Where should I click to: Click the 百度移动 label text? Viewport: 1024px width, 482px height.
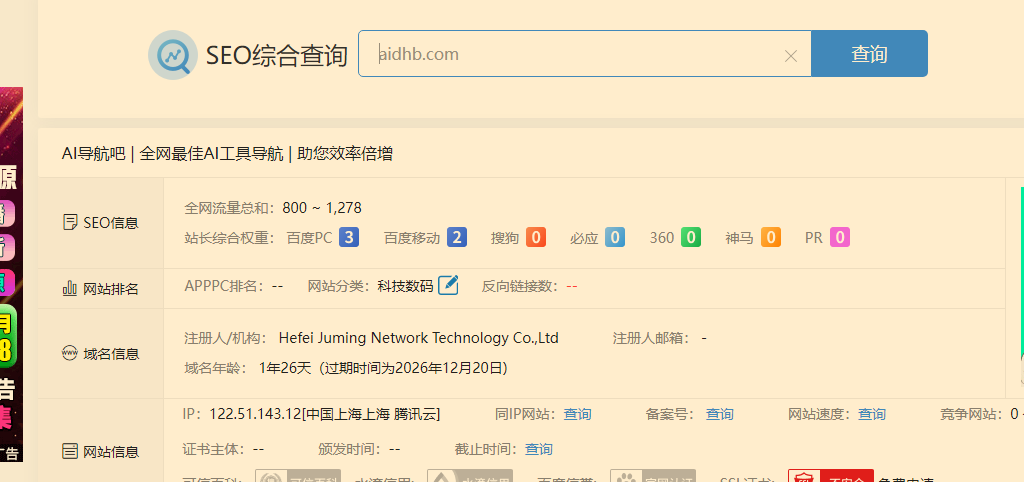[412, 238]
